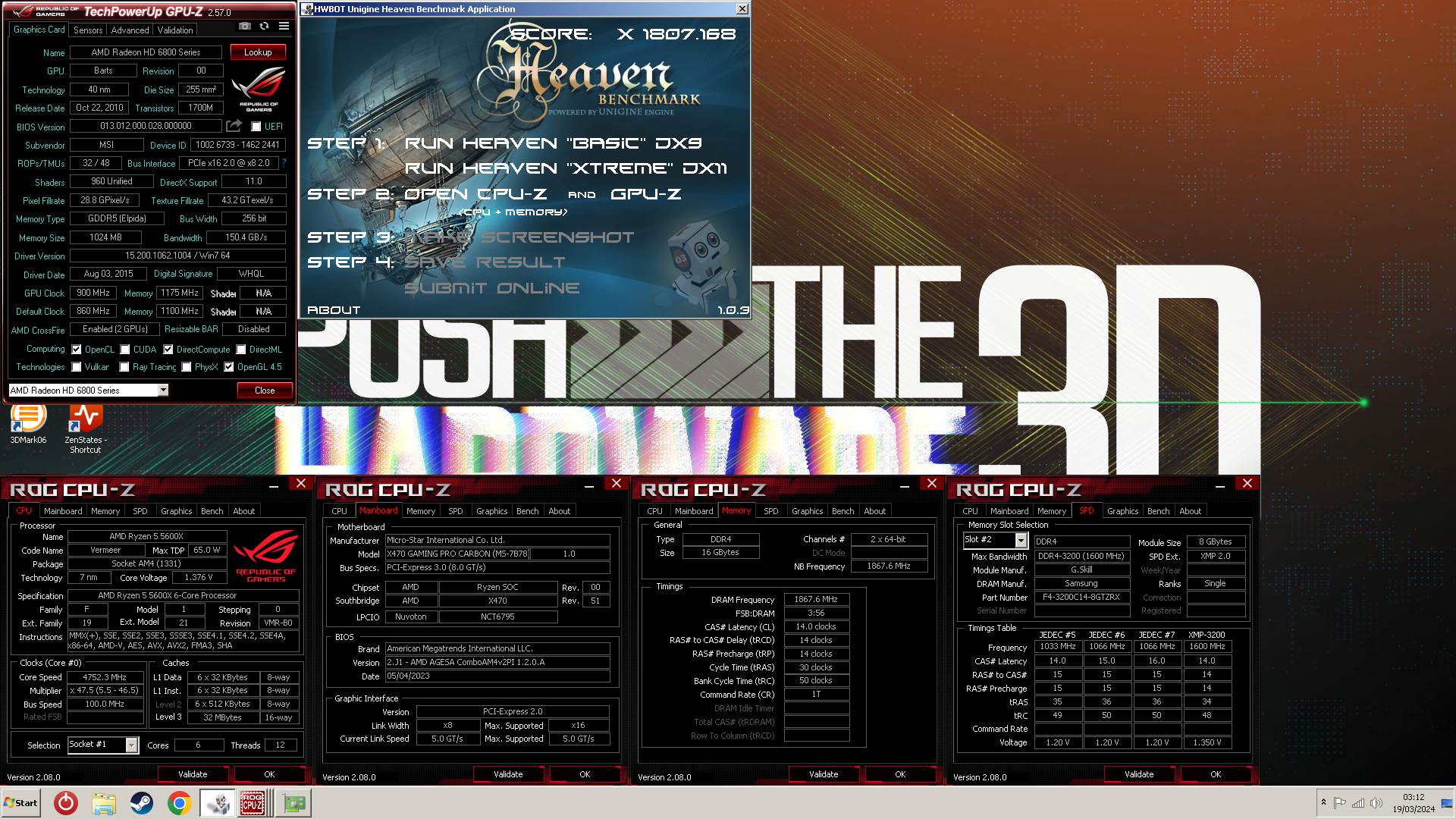Toggle the OpenGL 4.5 checkbox
This screenshot has height=819, width=1456.
click(228, 367)
